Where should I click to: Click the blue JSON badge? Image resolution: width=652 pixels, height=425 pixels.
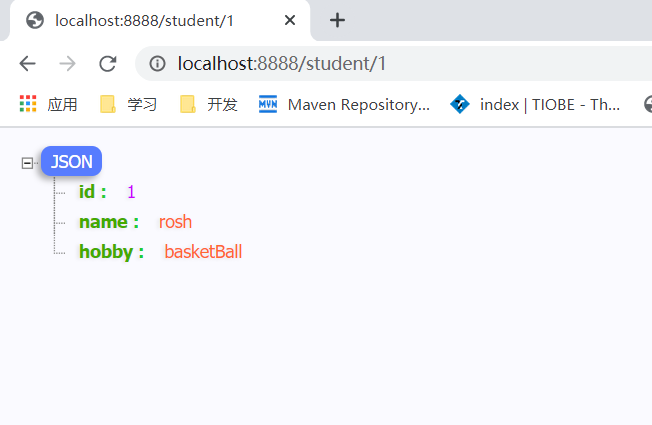(x=72, y=161)
